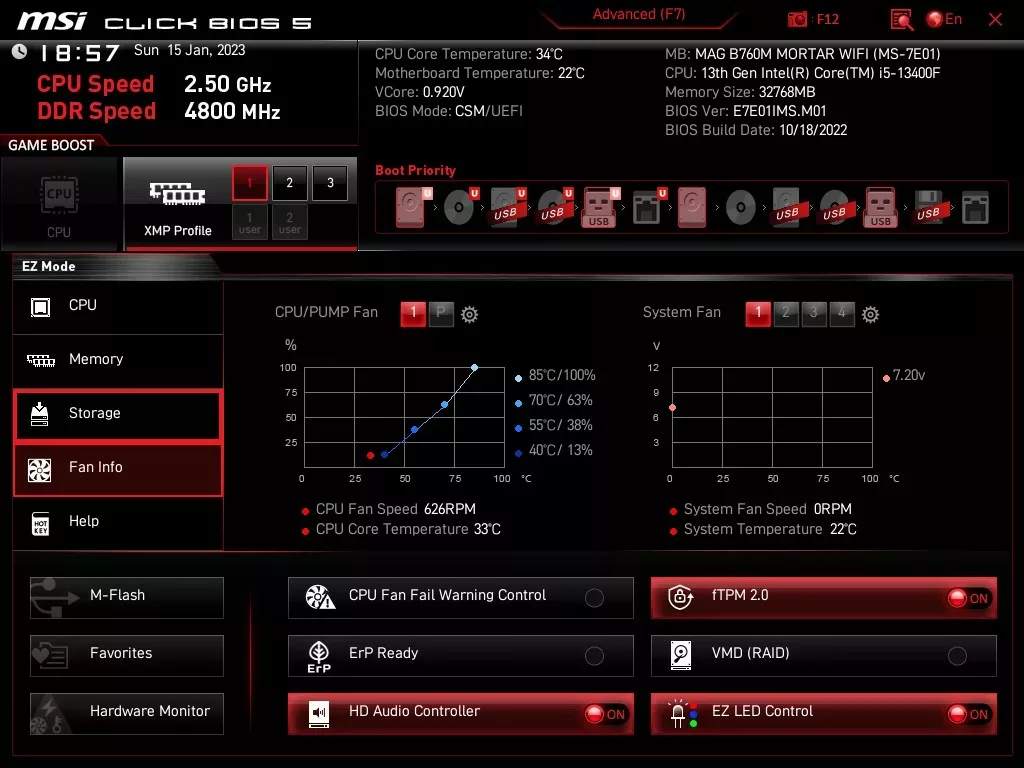Switch to System Fan 3 tab
Screen dimensions: 1024x768
813,313
